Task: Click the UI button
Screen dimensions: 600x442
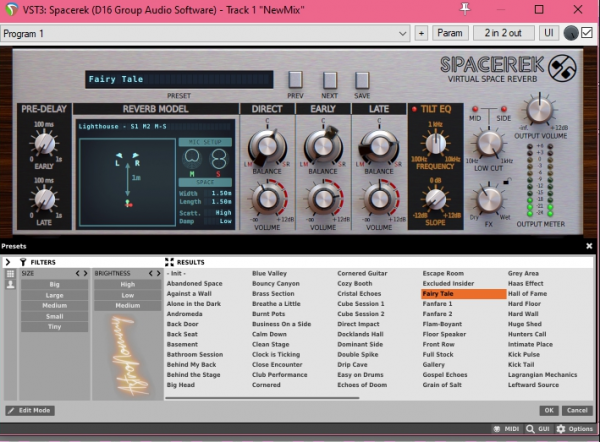Action: click(549, 33)
